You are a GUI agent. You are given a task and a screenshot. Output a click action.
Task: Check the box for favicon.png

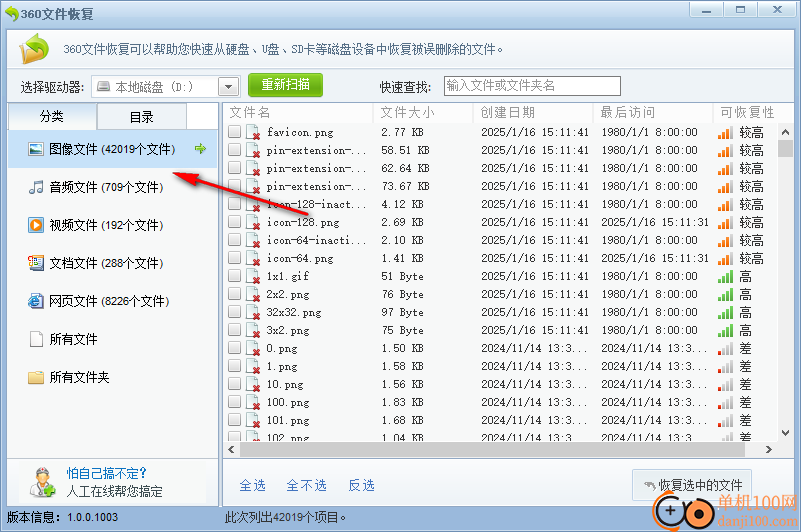click(234, 132)
